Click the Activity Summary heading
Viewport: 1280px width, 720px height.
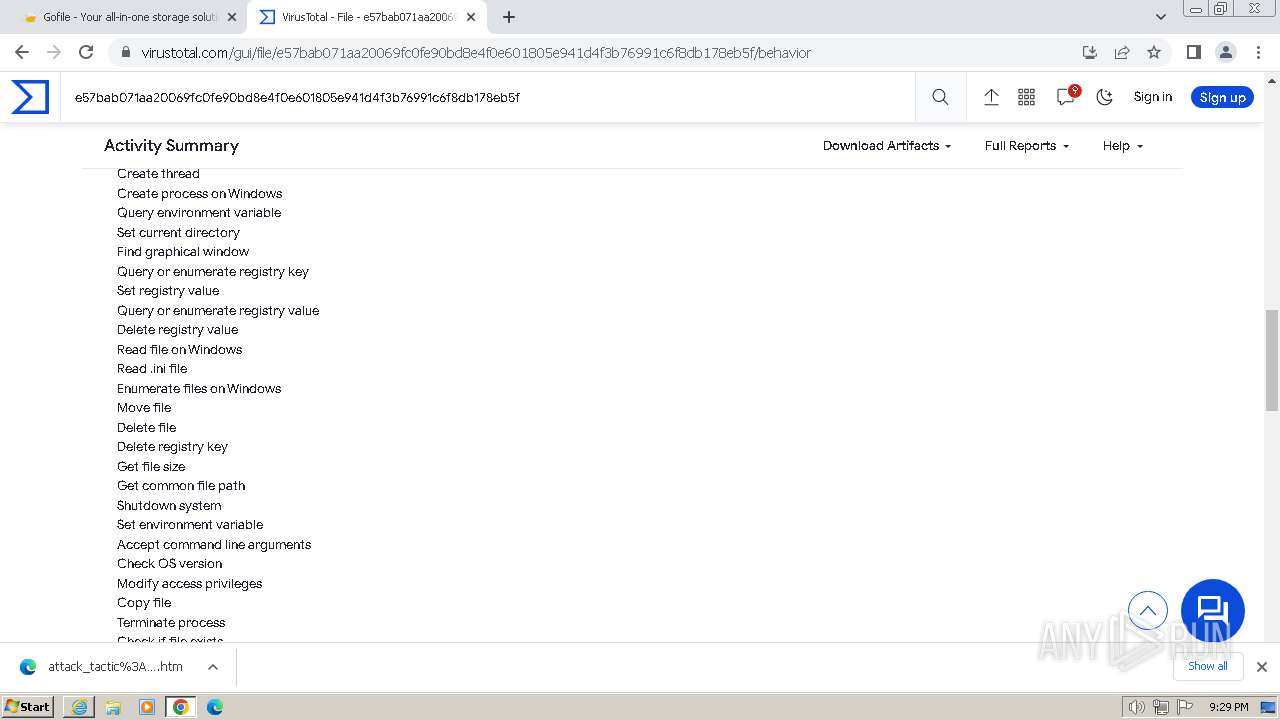171,146
